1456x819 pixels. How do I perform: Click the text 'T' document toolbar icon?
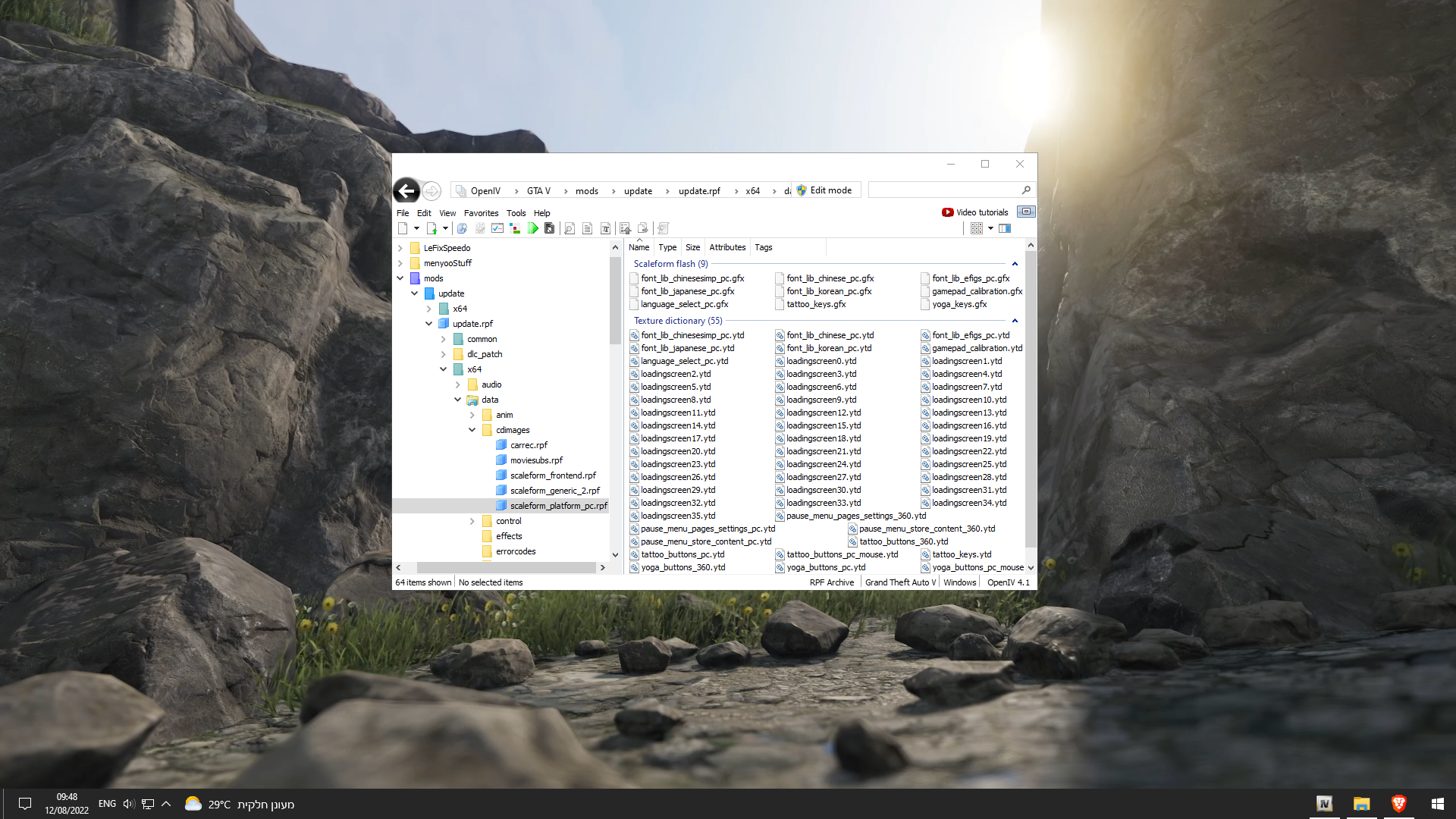click(605, 228)
